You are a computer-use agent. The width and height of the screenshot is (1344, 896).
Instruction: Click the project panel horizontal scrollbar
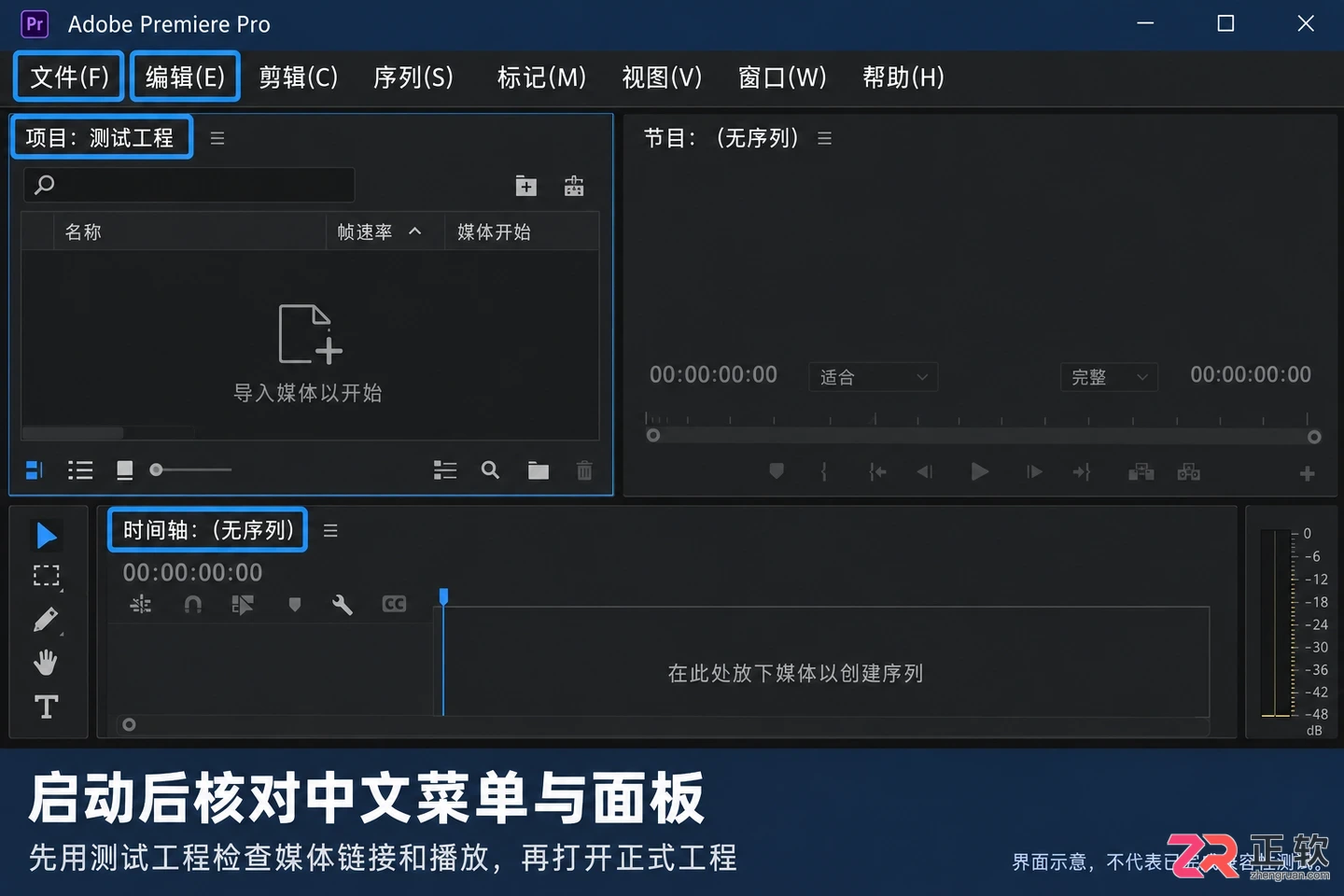73,433
